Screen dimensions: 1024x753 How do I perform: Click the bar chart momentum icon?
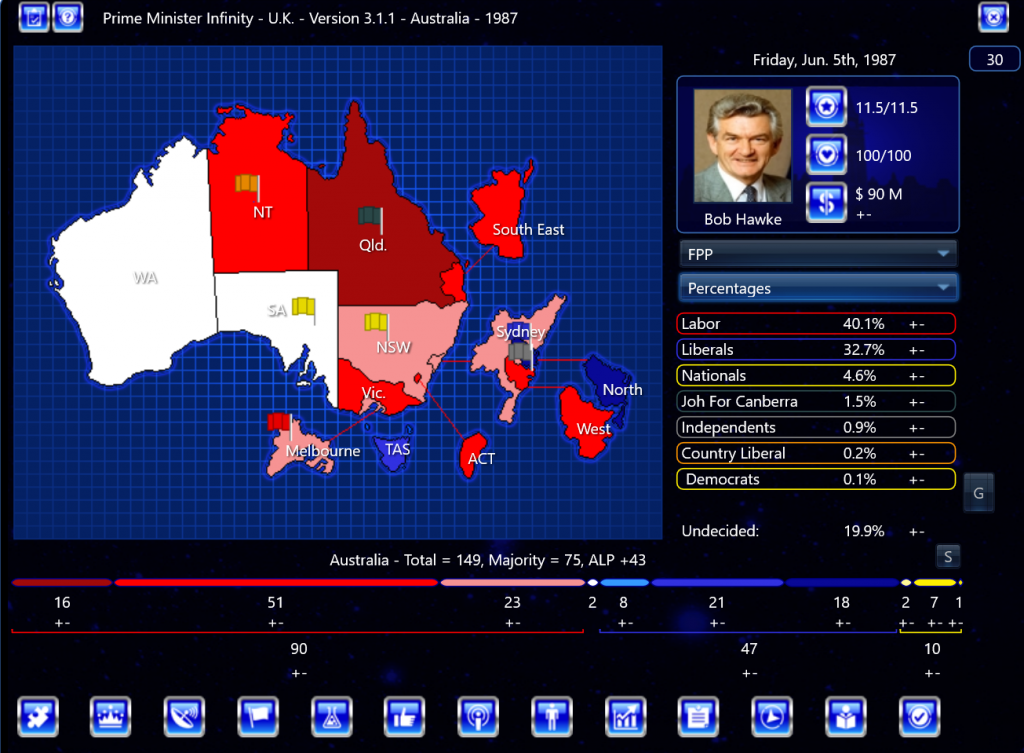625,717
